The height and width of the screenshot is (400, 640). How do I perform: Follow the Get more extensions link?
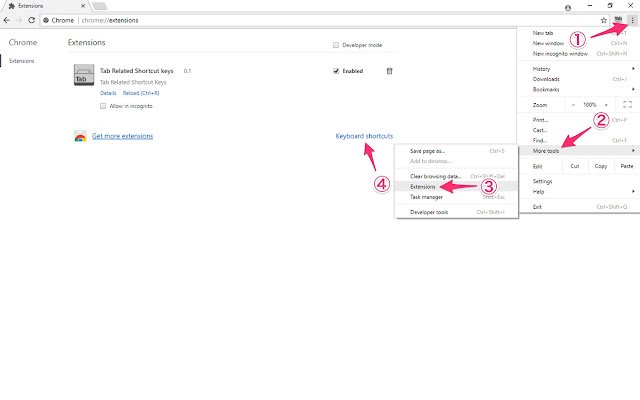[122, 136]
